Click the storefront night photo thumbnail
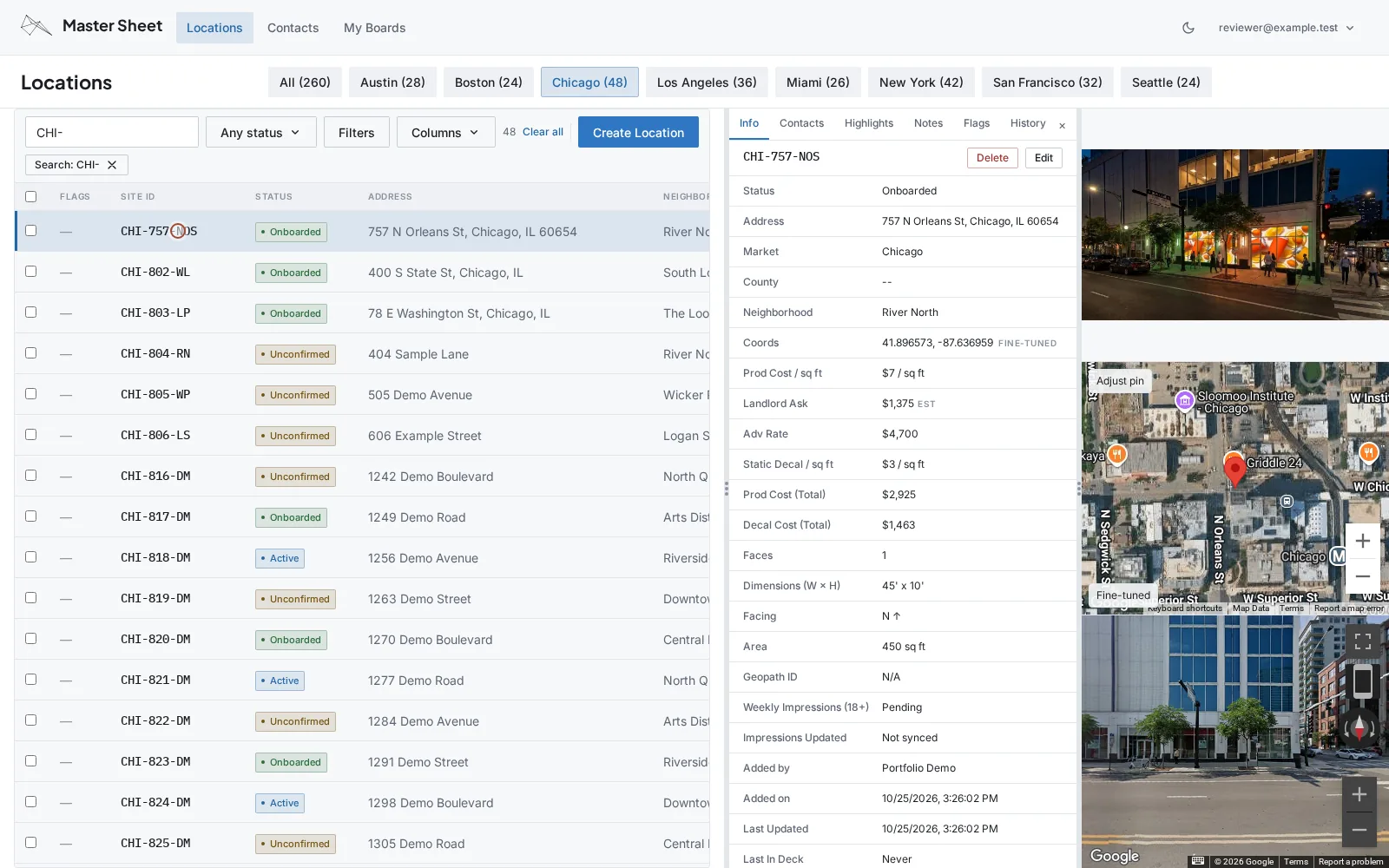 [1235, 234]
